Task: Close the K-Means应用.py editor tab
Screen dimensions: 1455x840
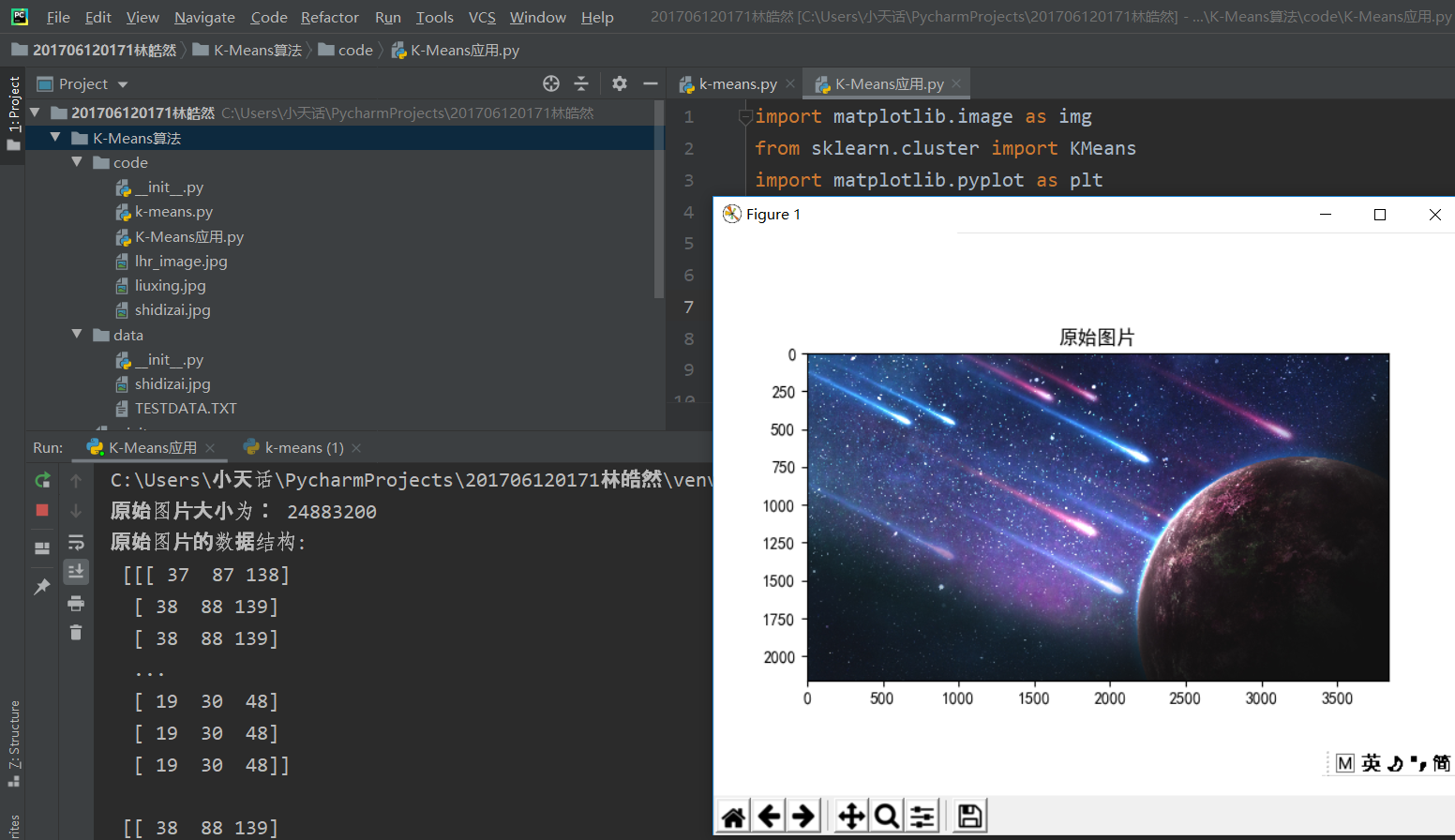Action: pyautogui.click(x=956, y=83)
